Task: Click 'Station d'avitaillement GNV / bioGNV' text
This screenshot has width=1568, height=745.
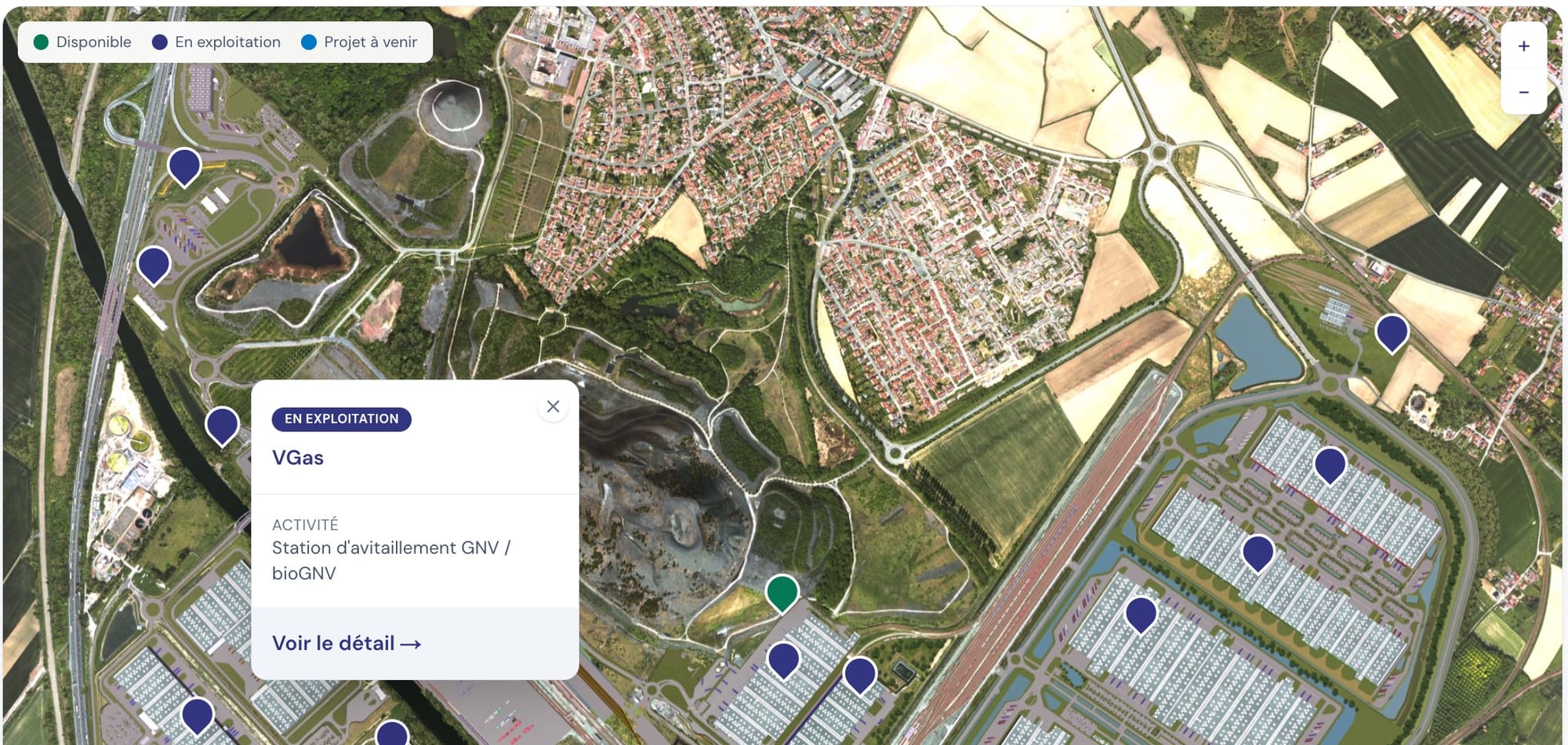Action: 391,560
